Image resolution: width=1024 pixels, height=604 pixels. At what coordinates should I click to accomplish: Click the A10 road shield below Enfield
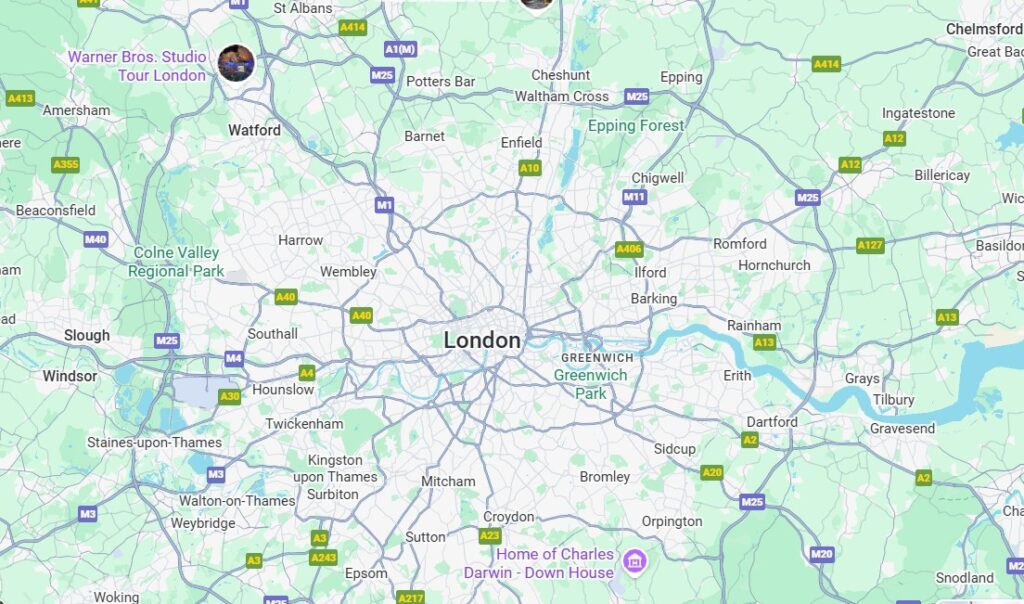pyautogui.click(x=530, y=168)
